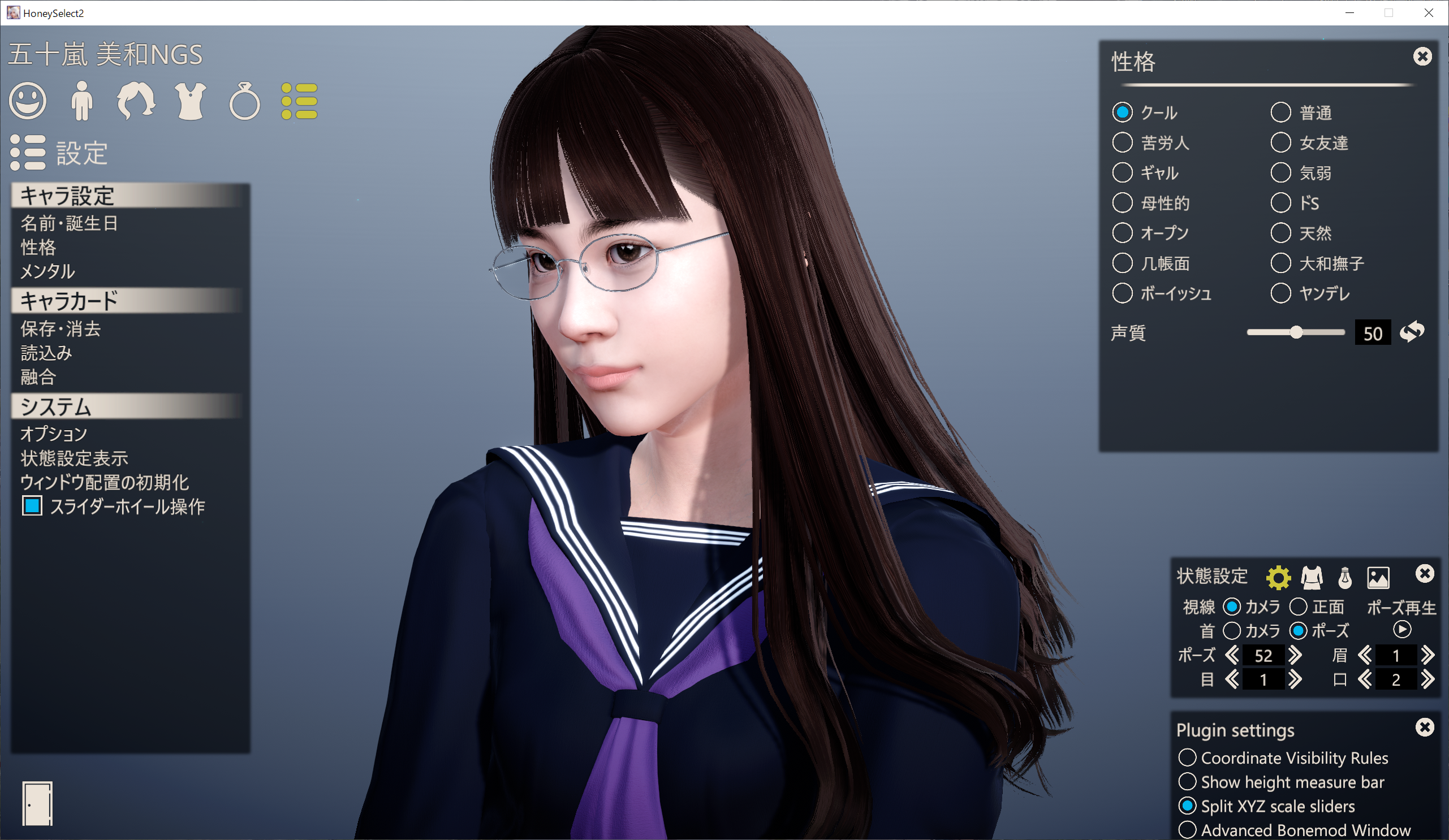Click the ポーズ number field showing 52
This screenshot has height=840, width=1449.
point(1263,655)
